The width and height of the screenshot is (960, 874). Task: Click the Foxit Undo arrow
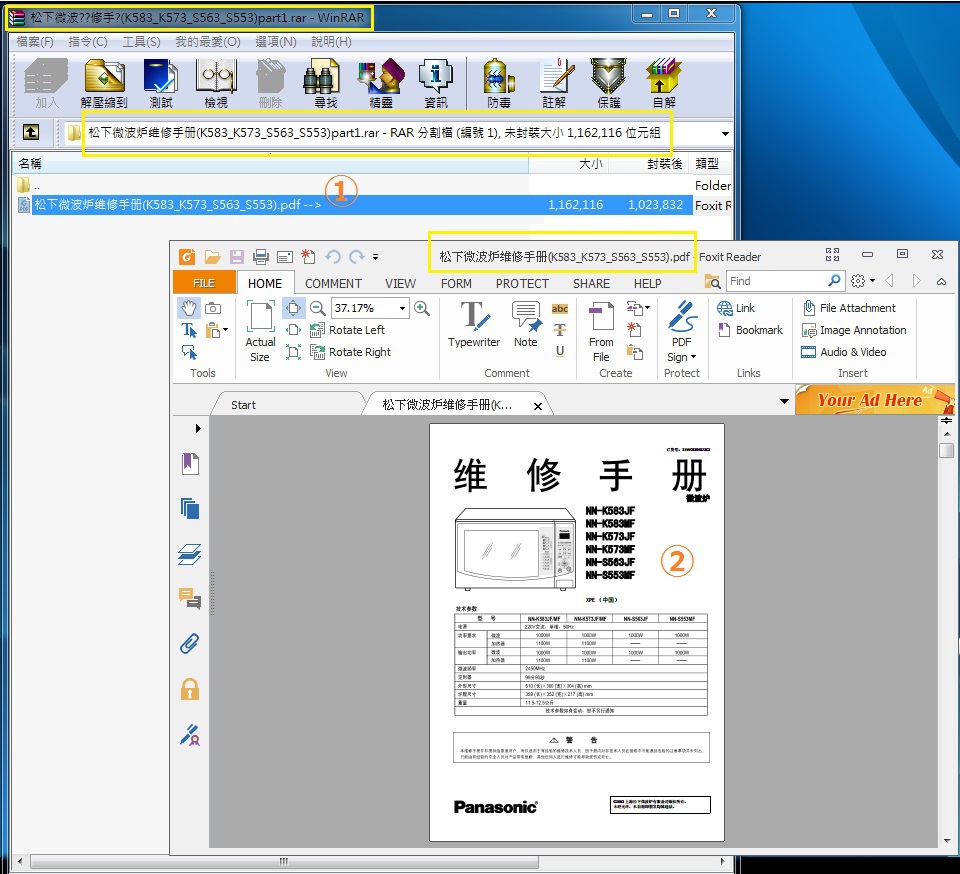click(333, 256)
